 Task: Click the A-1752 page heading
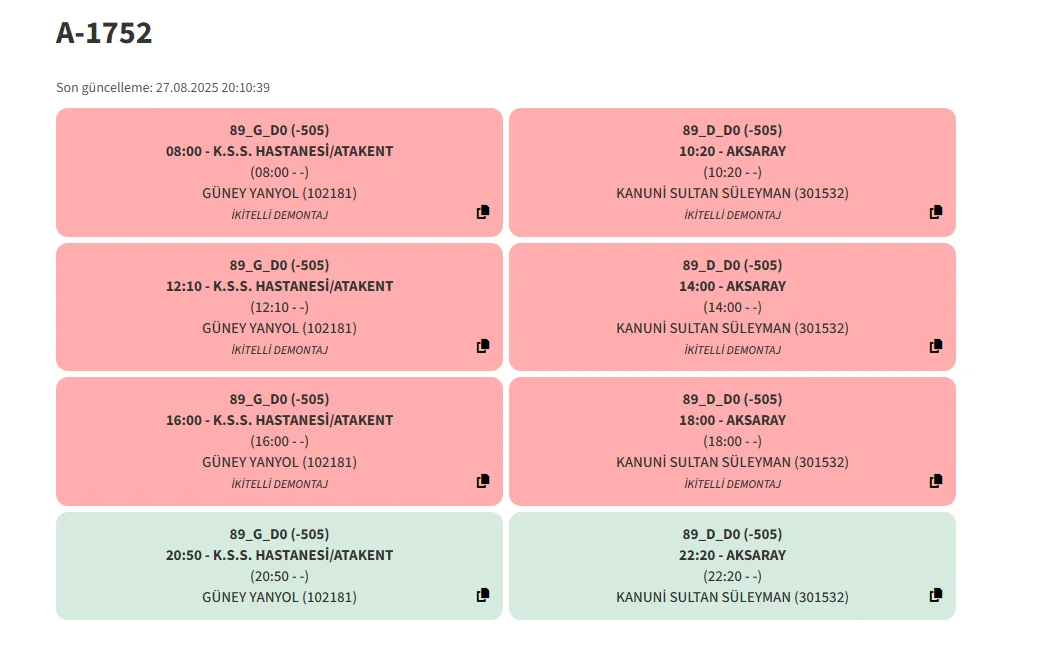(x=104, y=33)
